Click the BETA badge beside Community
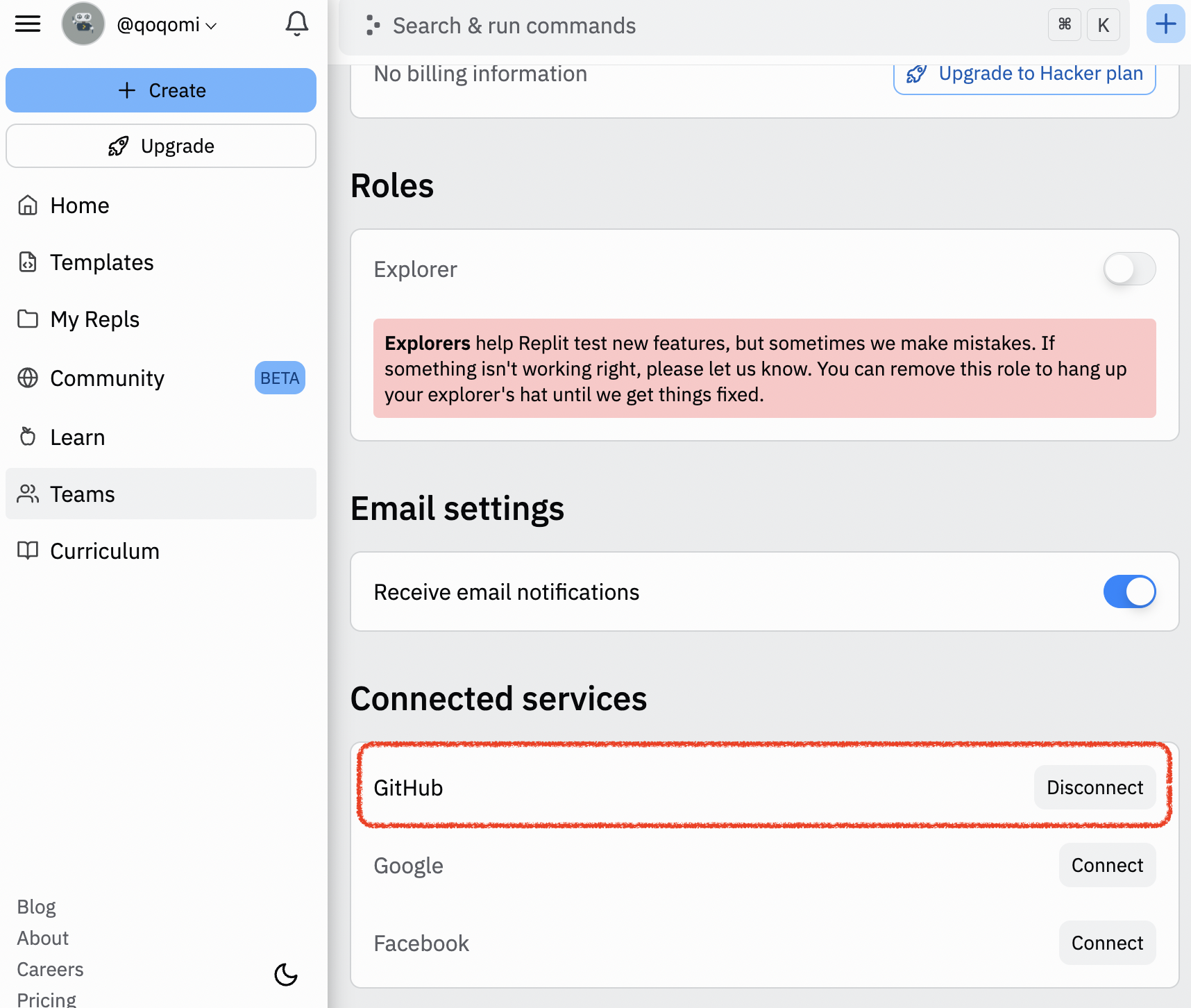Image resolution: width=1191 pixels, height=1008 pixels. [x=280, y=378]
